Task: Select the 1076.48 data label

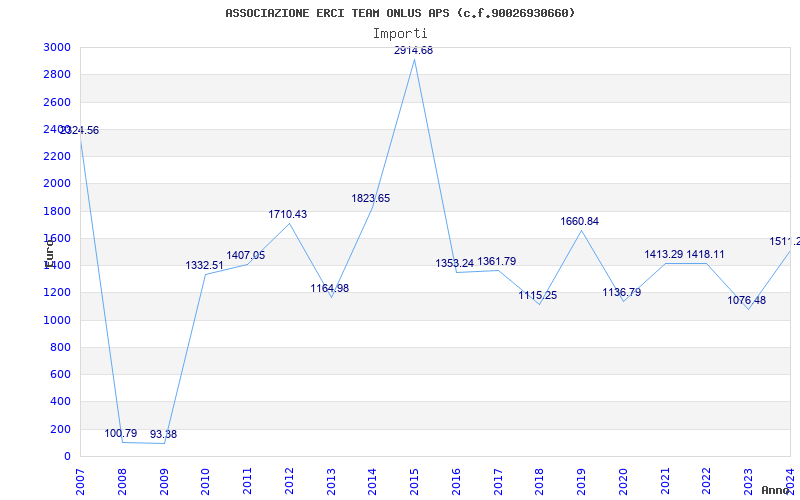Action: (746, 301)
